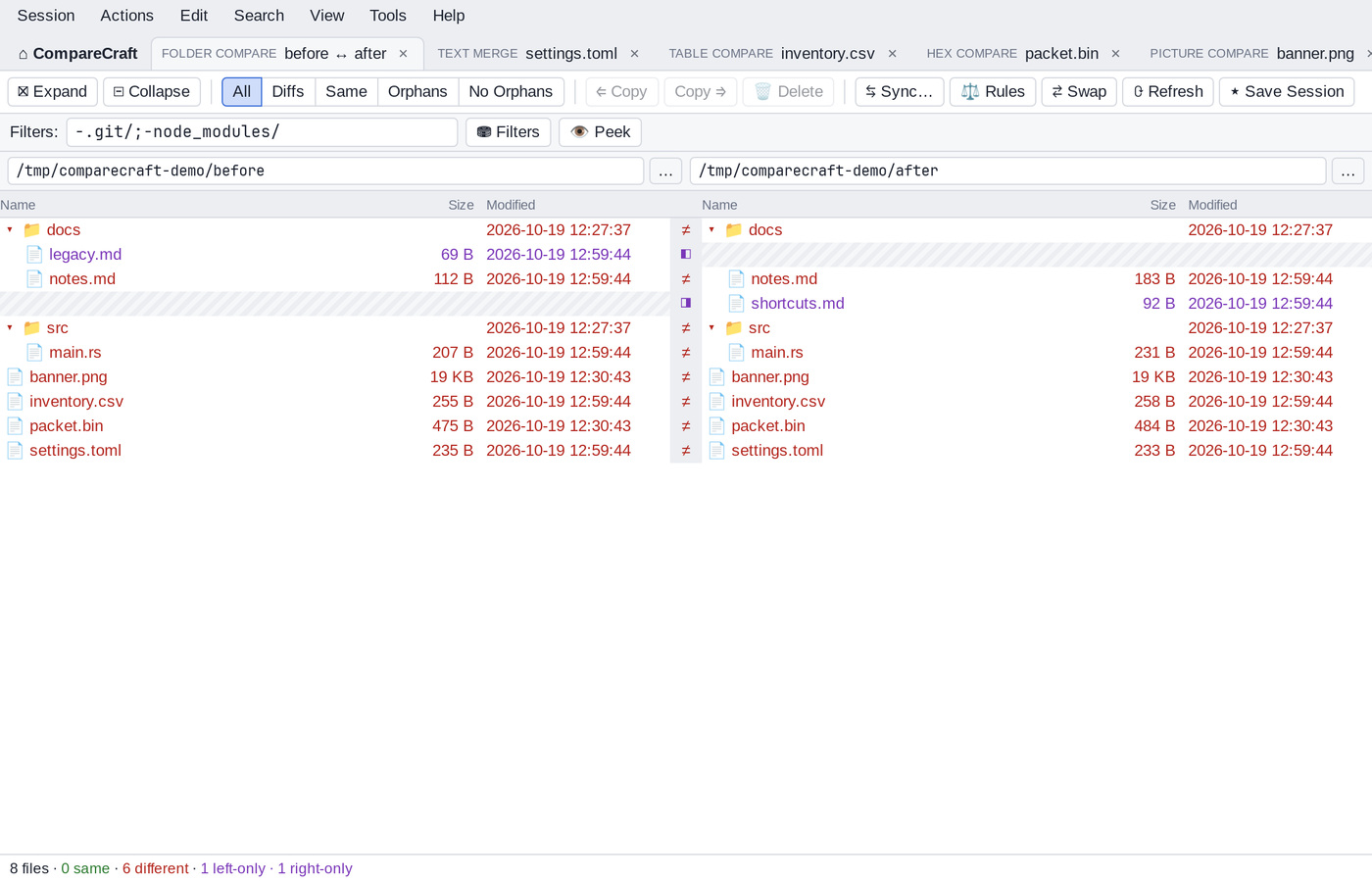
Task: Switch view to No Orphans
Action: pyautogui.click(x=511, y=91)
